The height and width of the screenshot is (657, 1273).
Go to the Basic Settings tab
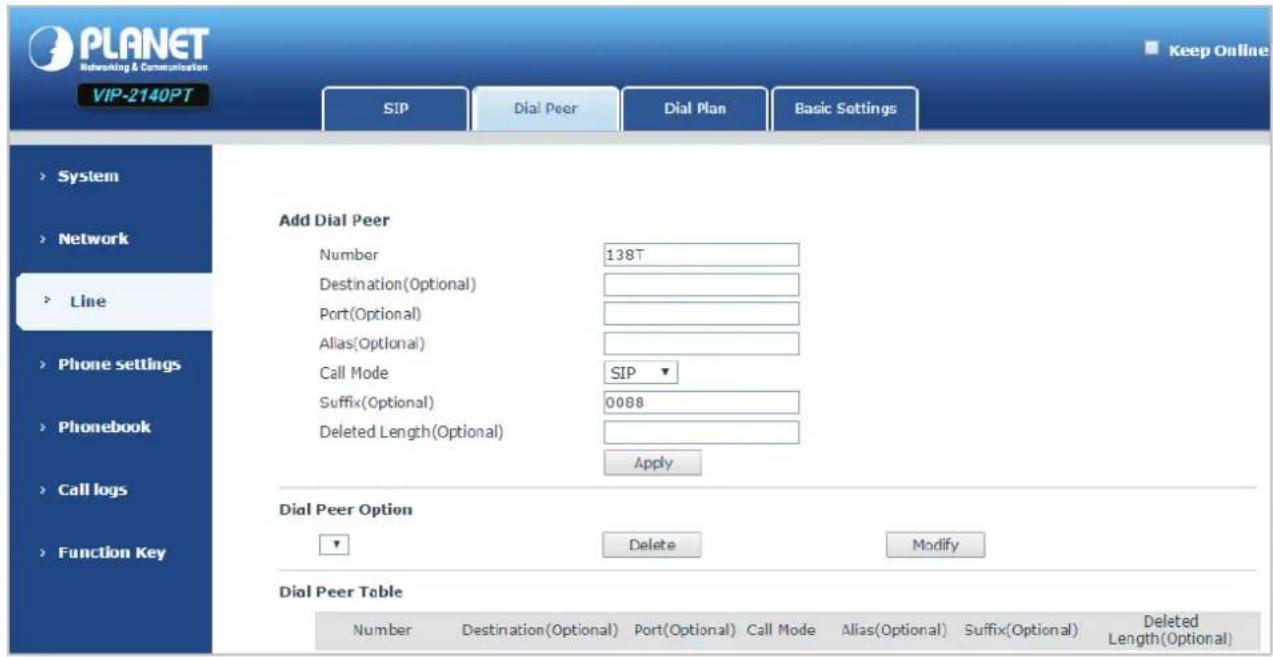point(845,110)
